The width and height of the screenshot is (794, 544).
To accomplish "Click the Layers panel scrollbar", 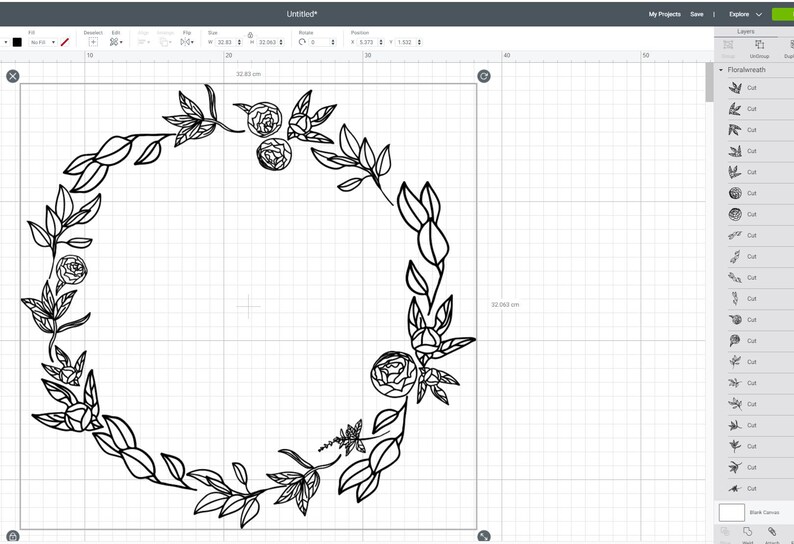I will pos(709,82).
